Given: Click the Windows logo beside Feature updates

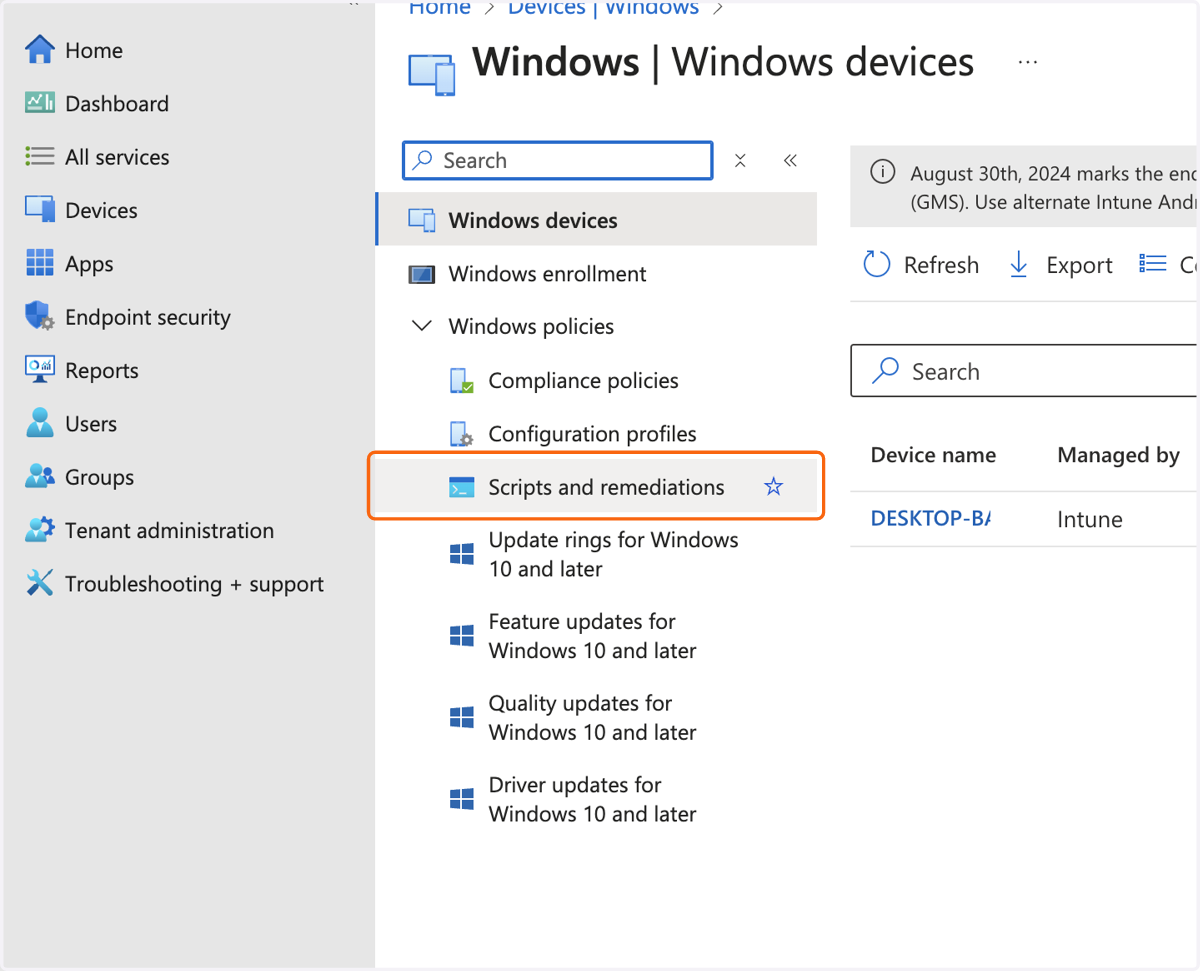Looking at the screenshot, I should coord(461,636).
